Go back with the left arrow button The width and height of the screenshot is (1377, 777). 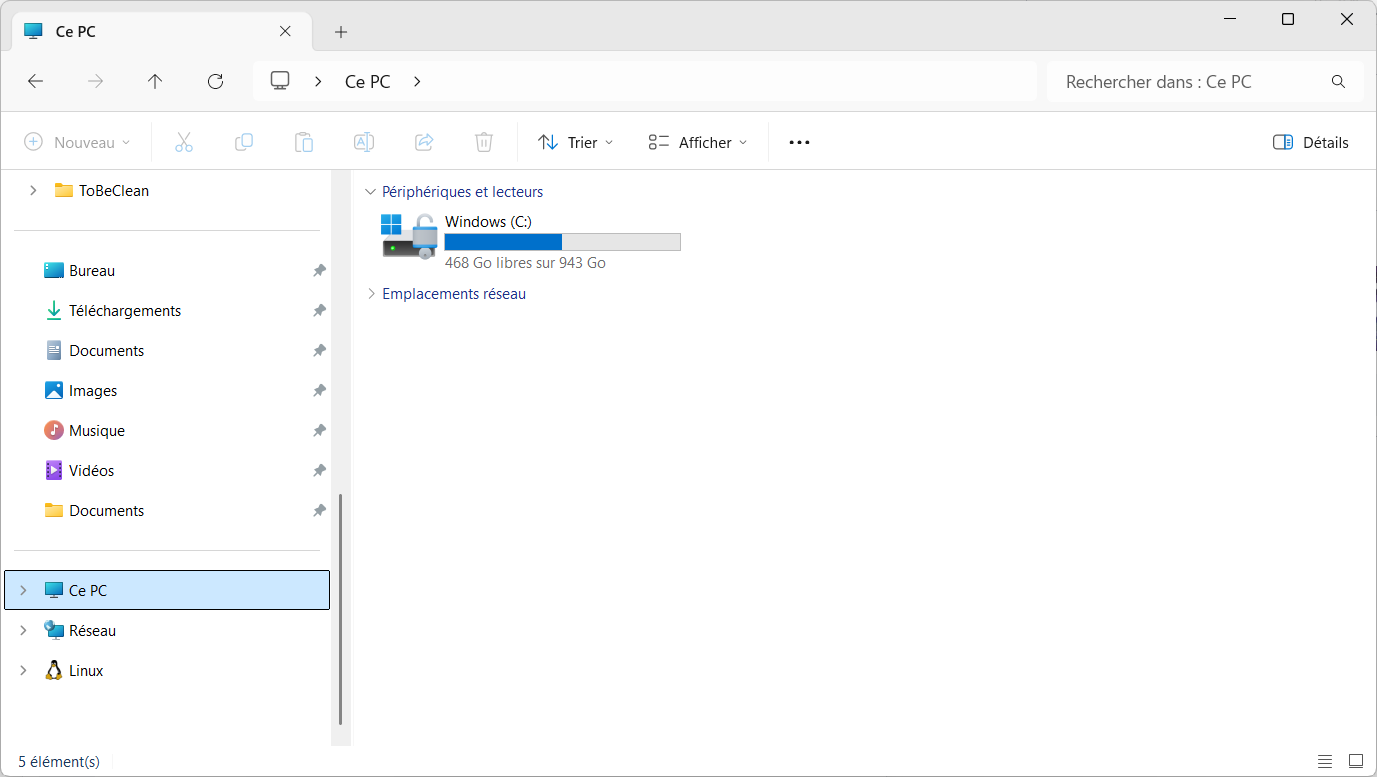coord(36,82)
